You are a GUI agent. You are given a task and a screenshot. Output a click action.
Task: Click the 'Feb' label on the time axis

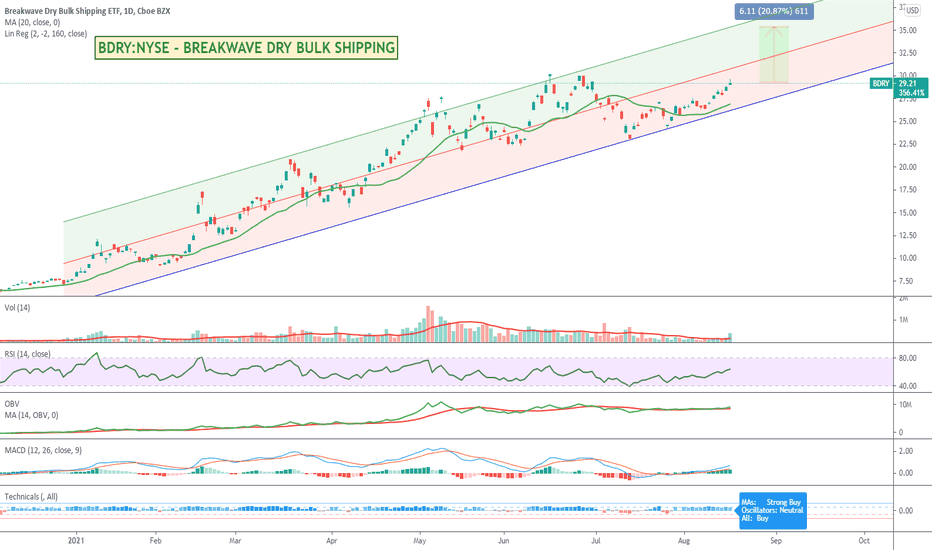(x=156, y=540)
